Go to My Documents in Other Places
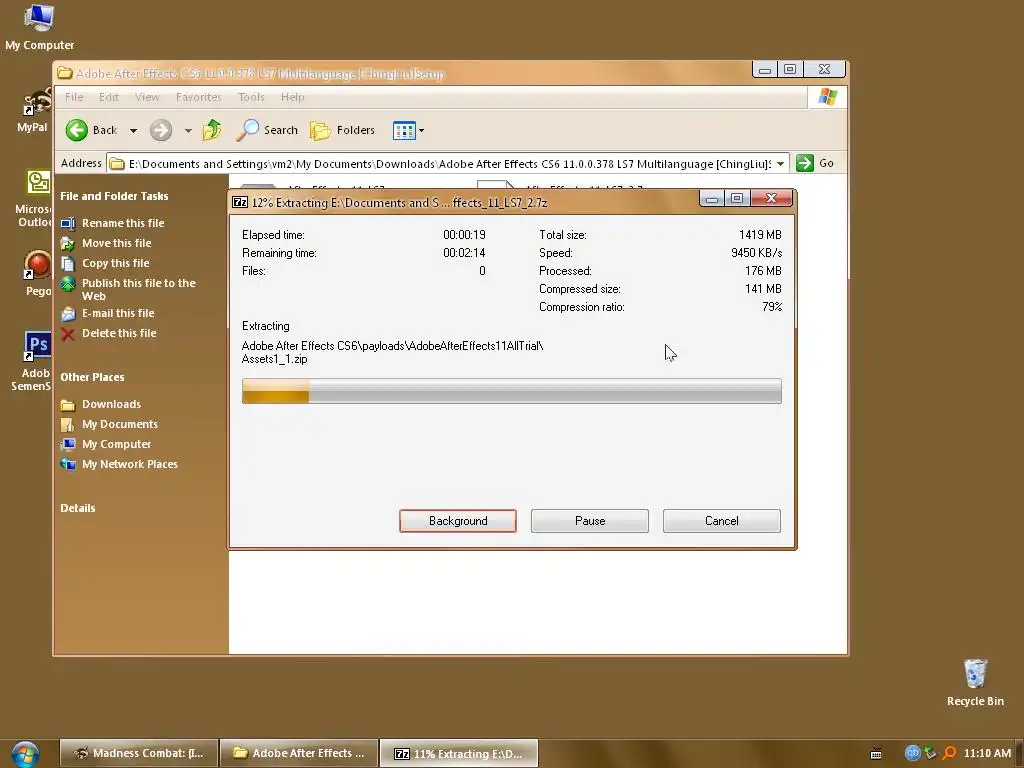Image resolution: width=1024 pixels, height=768 pixels. 120,424
